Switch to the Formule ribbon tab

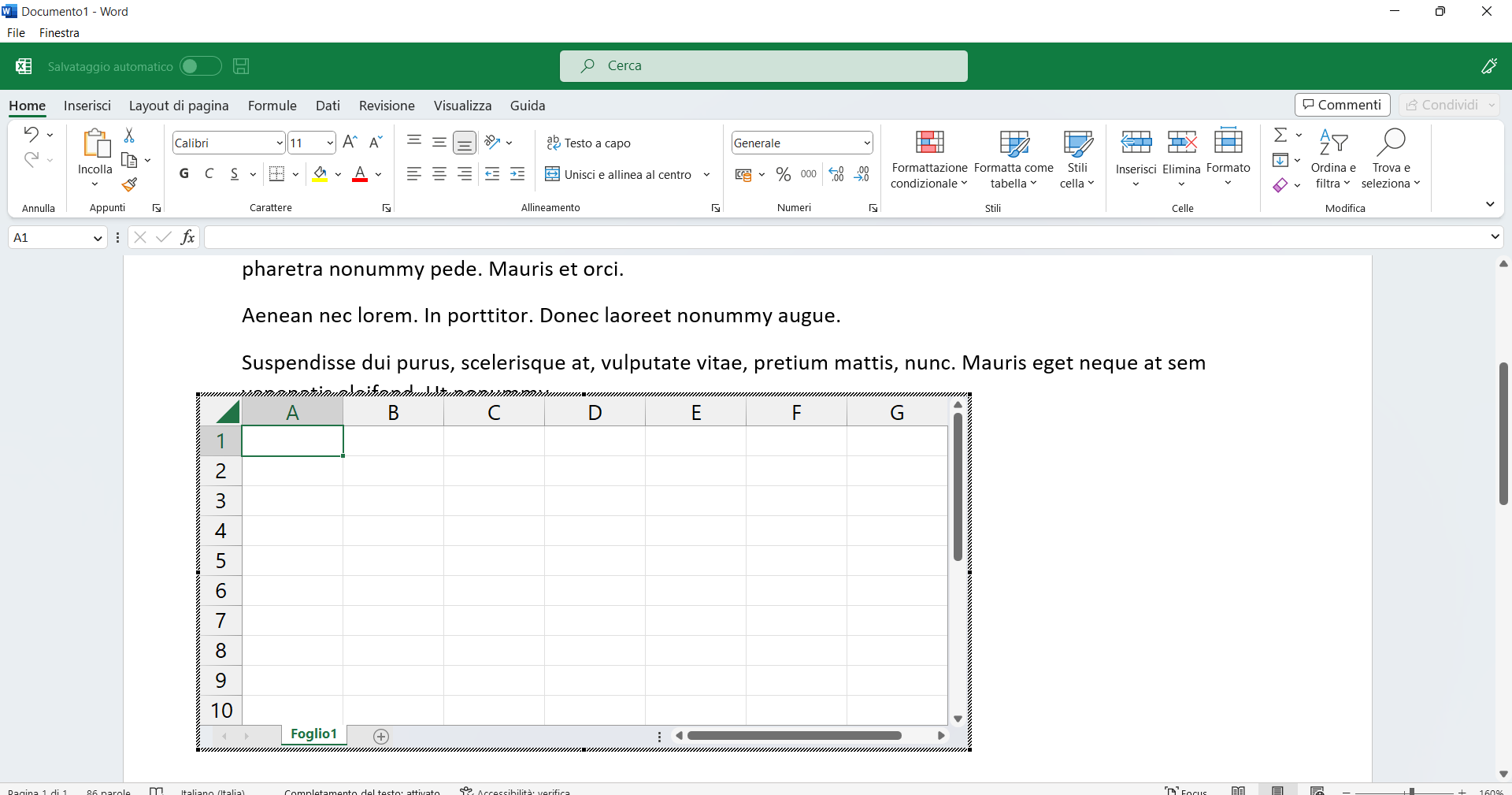click(272, 105)
